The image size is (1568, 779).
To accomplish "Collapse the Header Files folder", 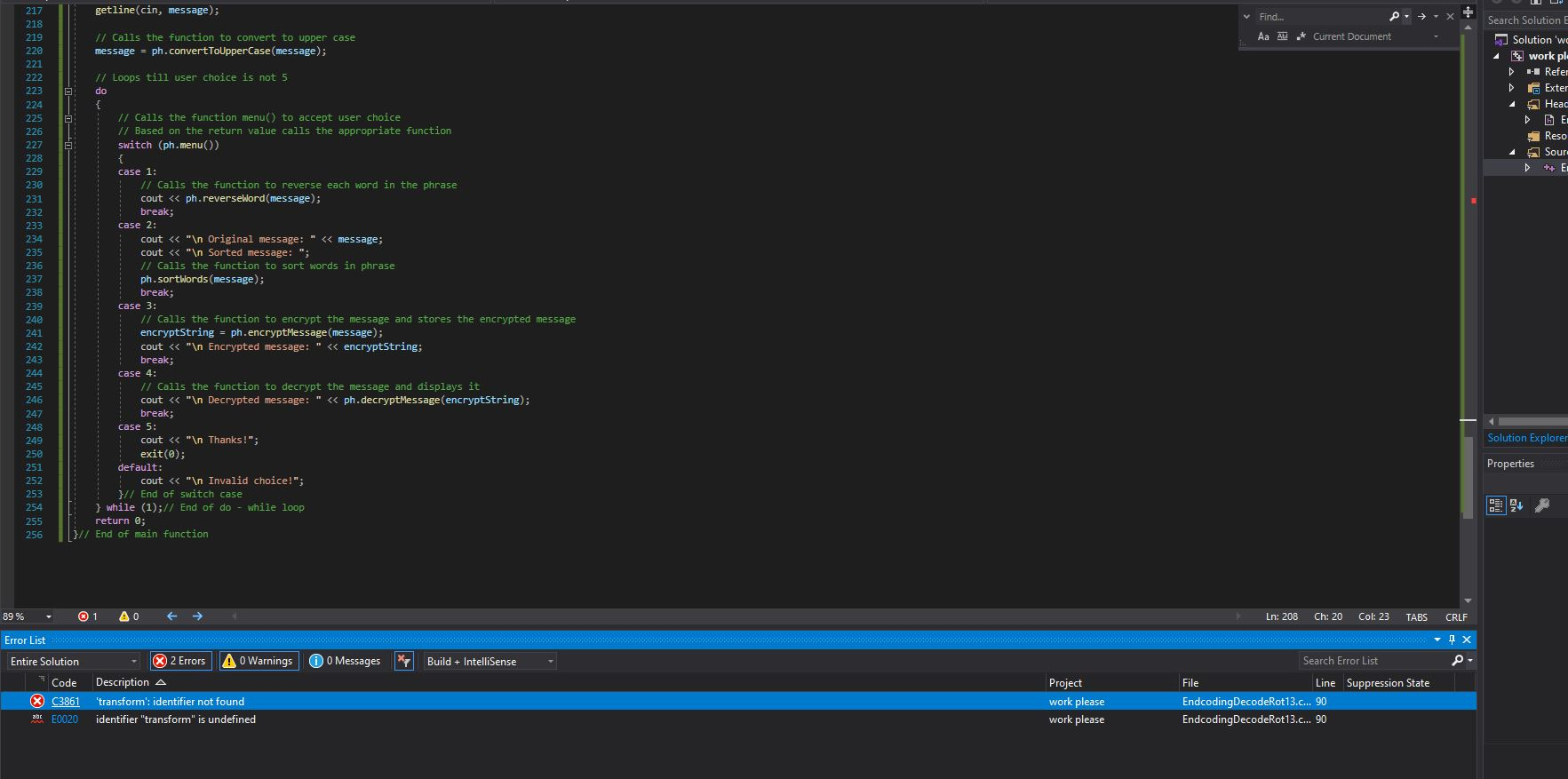I will pyautogui.click(x=1512, y=104).
